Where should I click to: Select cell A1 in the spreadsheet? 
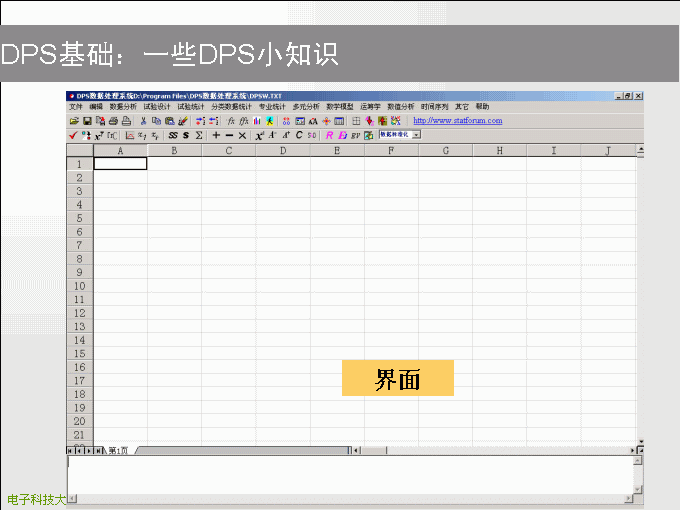120,163
